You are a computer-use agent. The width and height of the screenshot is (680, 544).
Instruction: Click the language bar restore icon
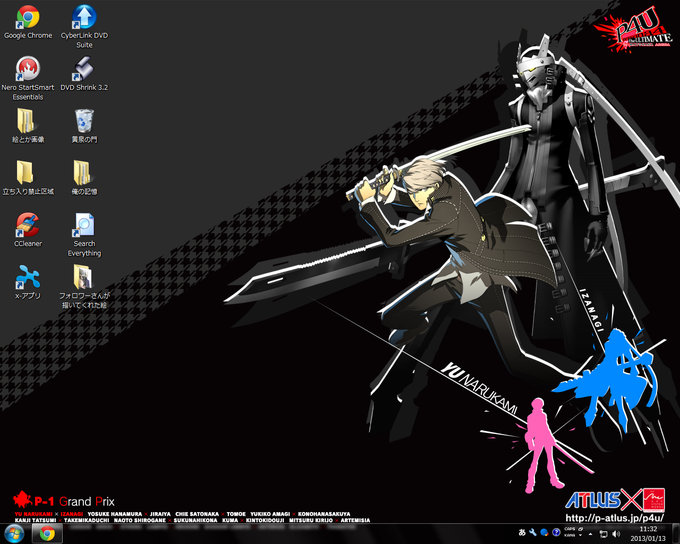581,529
